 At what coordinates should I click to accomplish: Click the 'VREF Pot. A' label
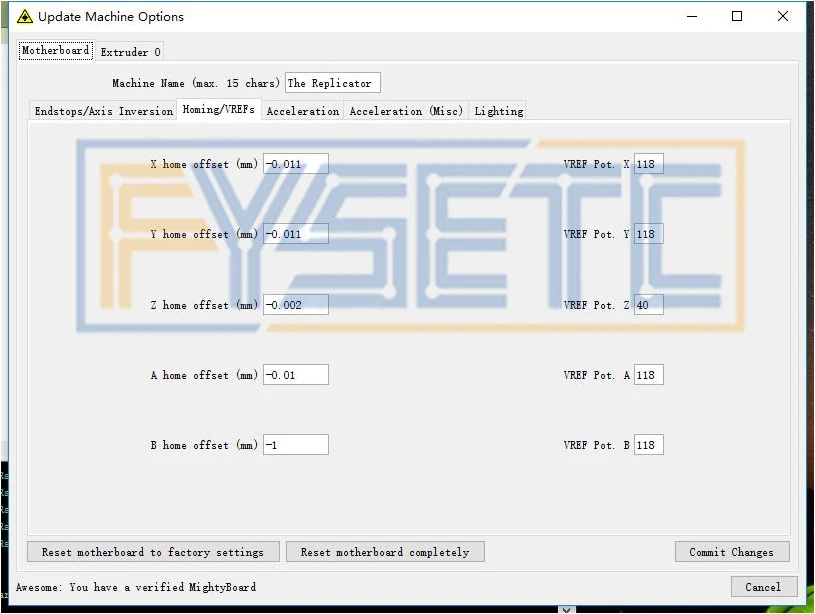pyautogui.click(x=597, y=375)
